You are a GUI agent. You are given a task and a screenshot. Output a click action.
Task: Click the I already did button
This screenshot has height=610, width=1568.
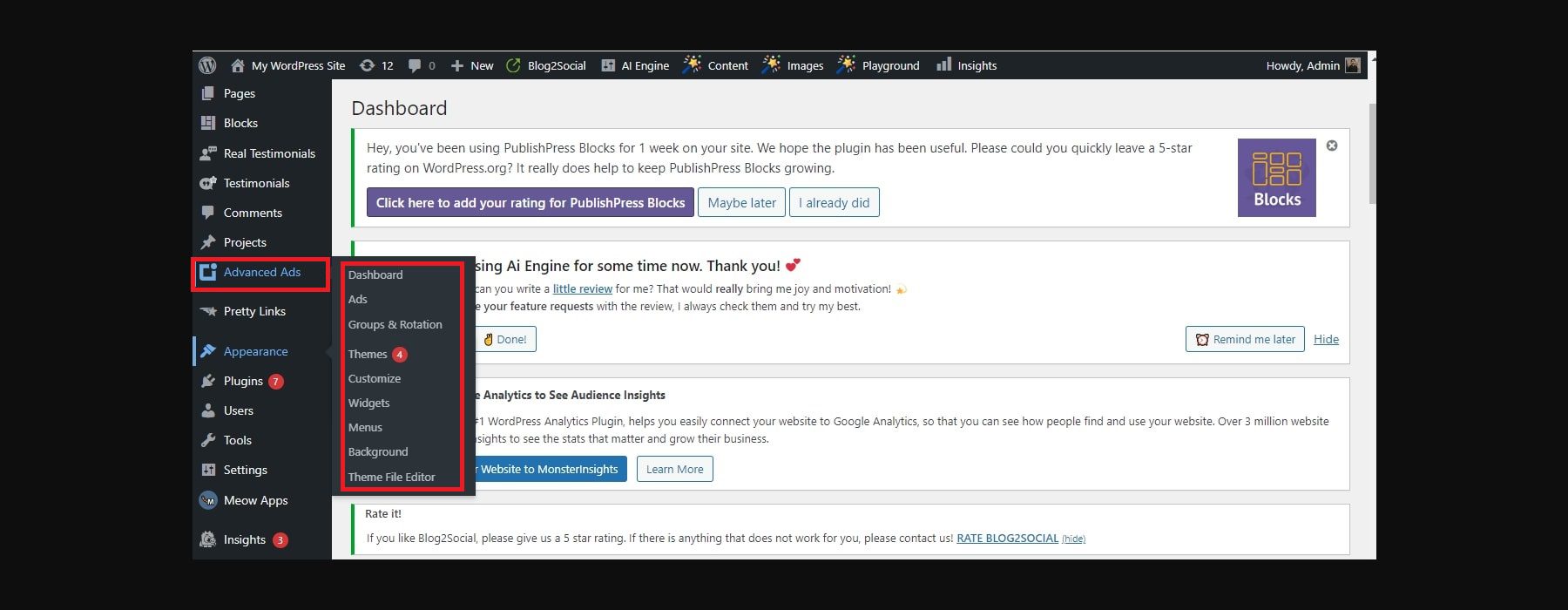tap(834, 202)
